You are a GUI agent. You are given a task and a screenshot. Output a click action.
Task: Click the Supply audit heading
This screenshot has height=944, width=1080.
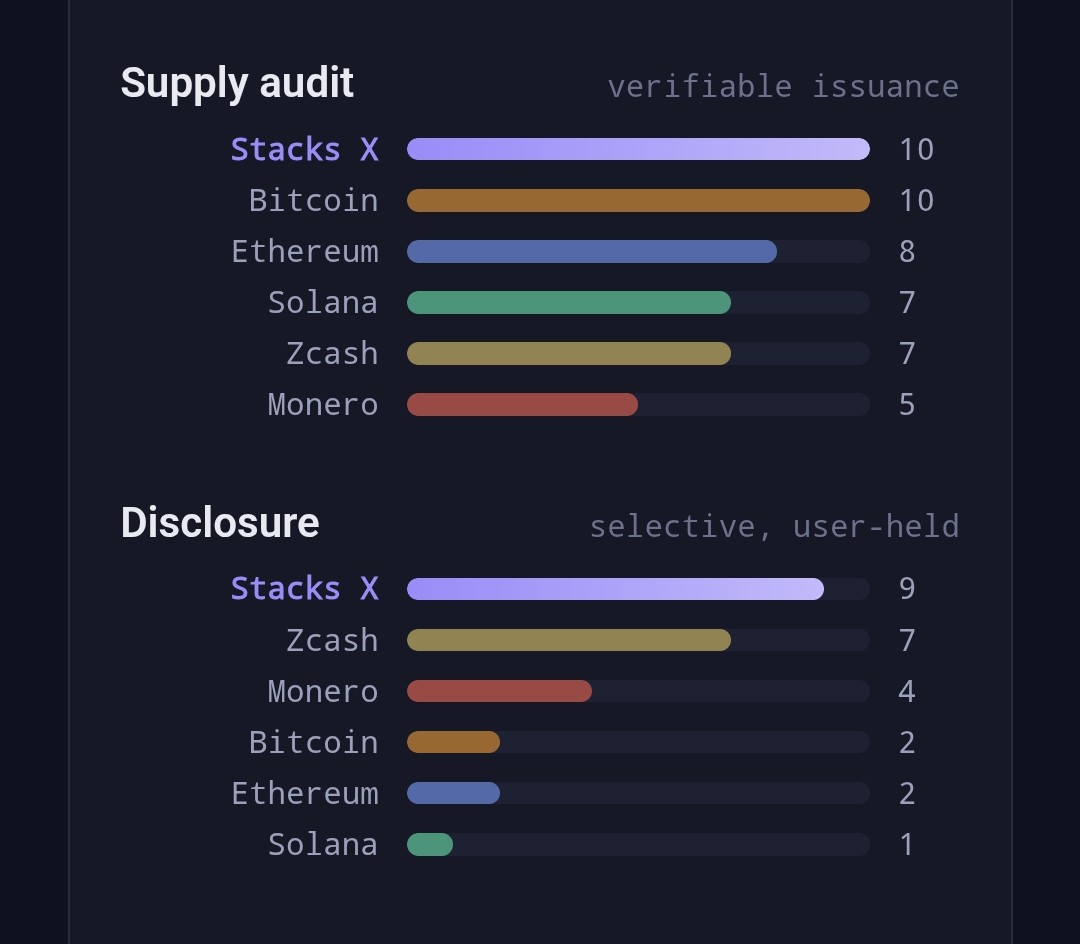[x=237, y=84]
